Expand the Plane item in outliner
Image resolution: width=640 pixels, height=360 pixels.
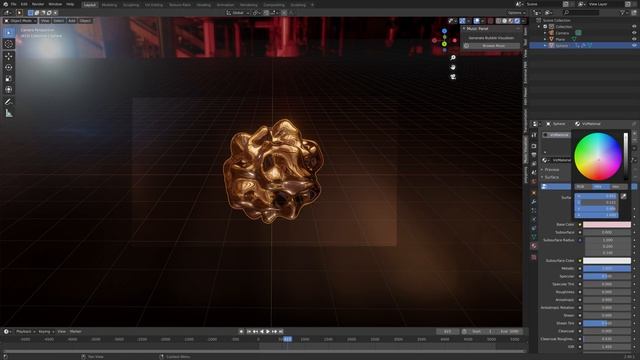point(545,39)
